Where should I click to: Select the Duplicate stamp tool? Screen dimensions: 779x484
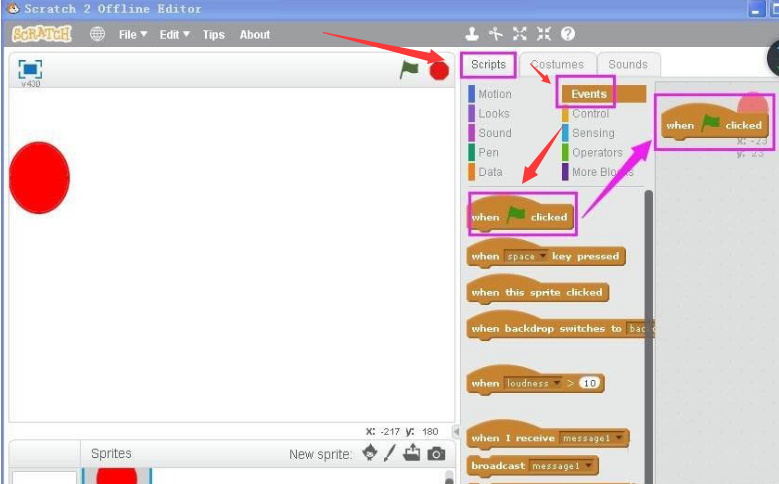472,34
